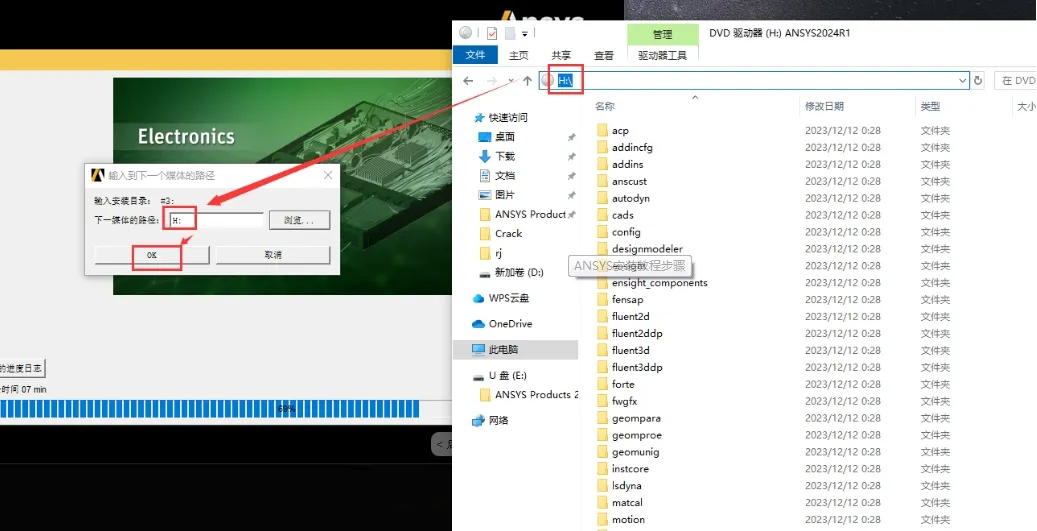
Task: Click the installer's blue progress bar
Action: pyautogui.click(x=209, y=409)
